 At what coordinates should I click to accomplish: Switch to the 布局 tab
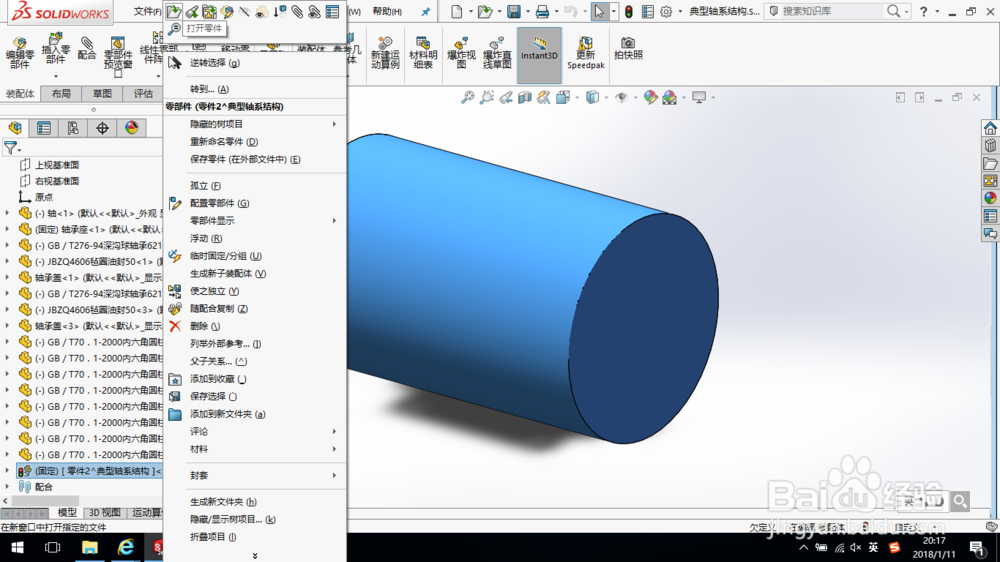click(x=61, y=94)
